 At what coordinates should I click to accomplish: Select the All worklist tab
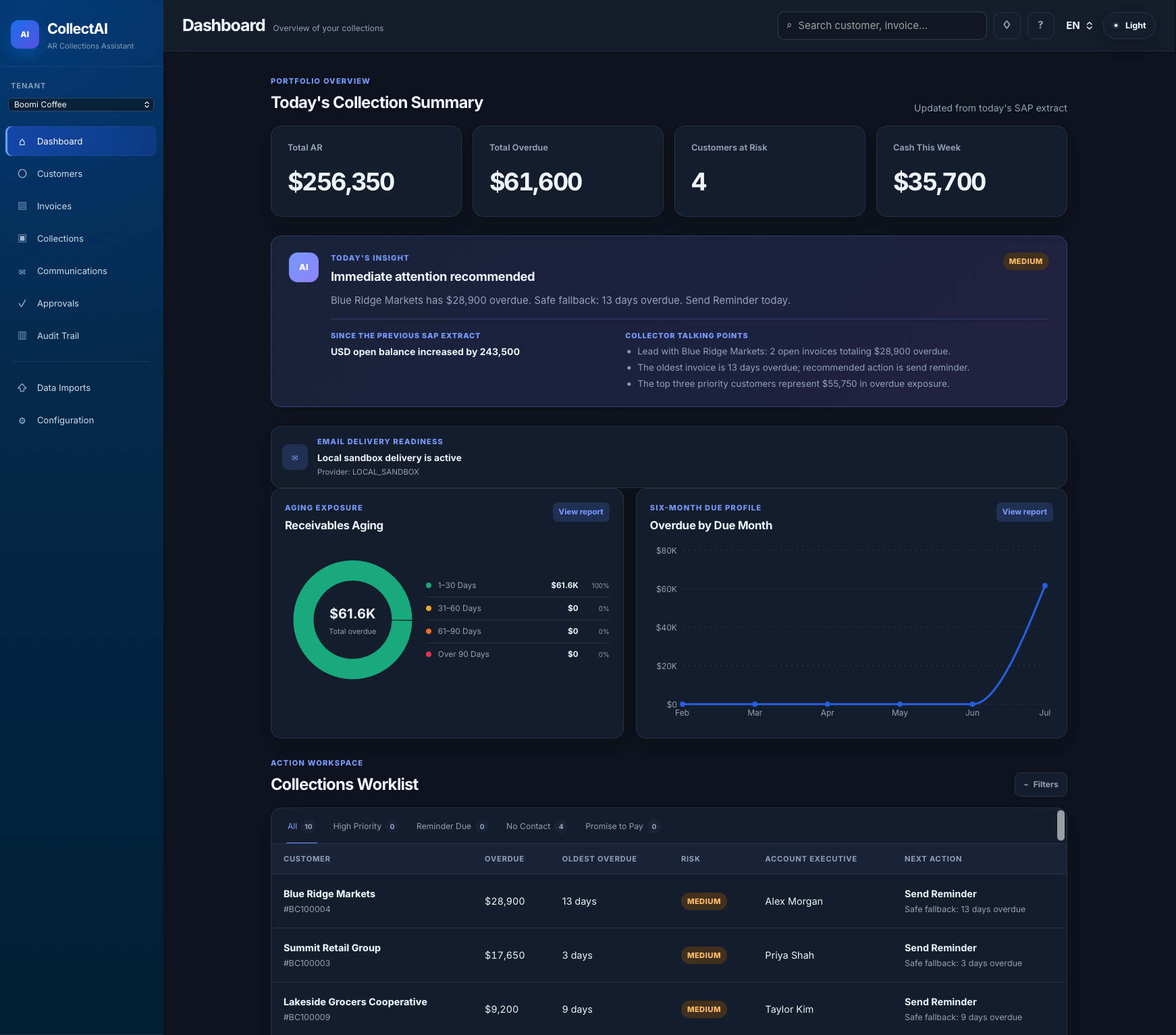301,826
